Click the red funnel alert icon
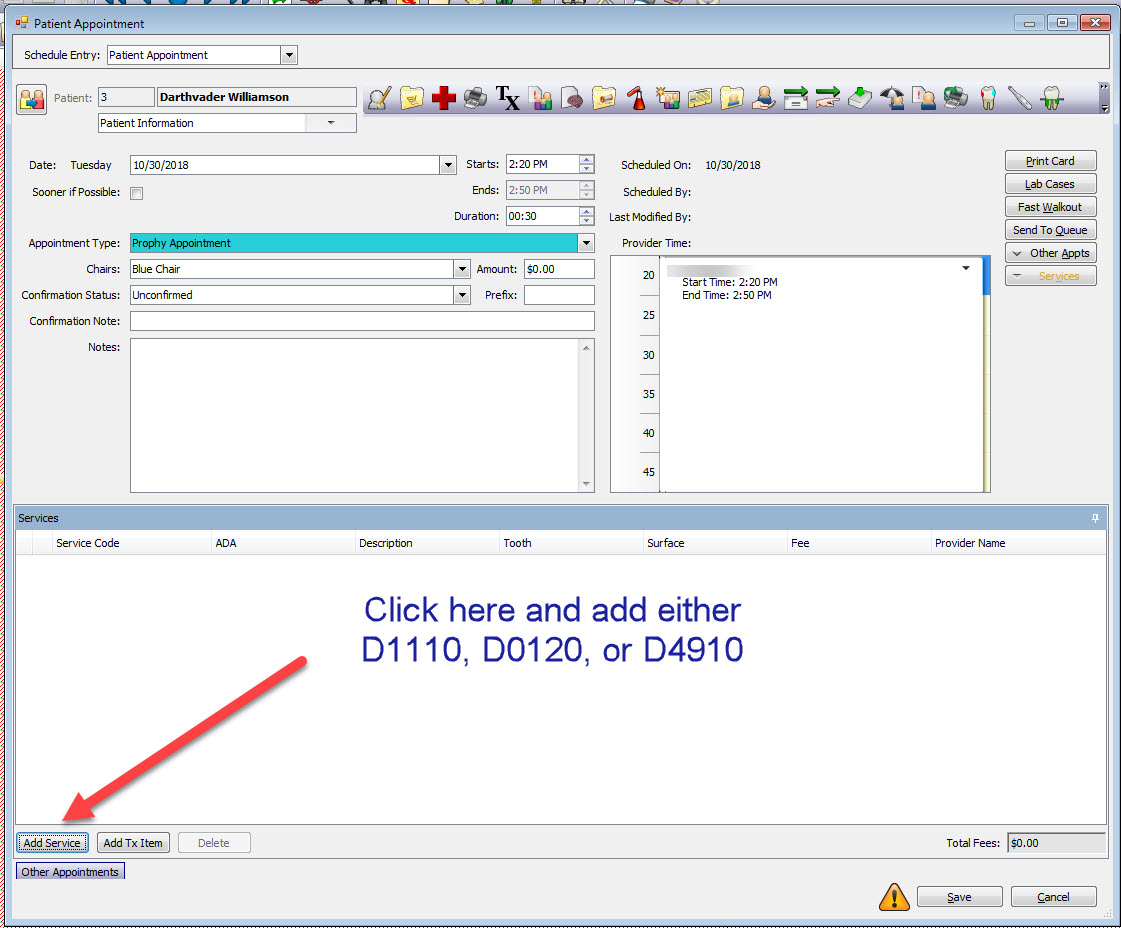Viewport: 1121px width, 928px height. 636,98
